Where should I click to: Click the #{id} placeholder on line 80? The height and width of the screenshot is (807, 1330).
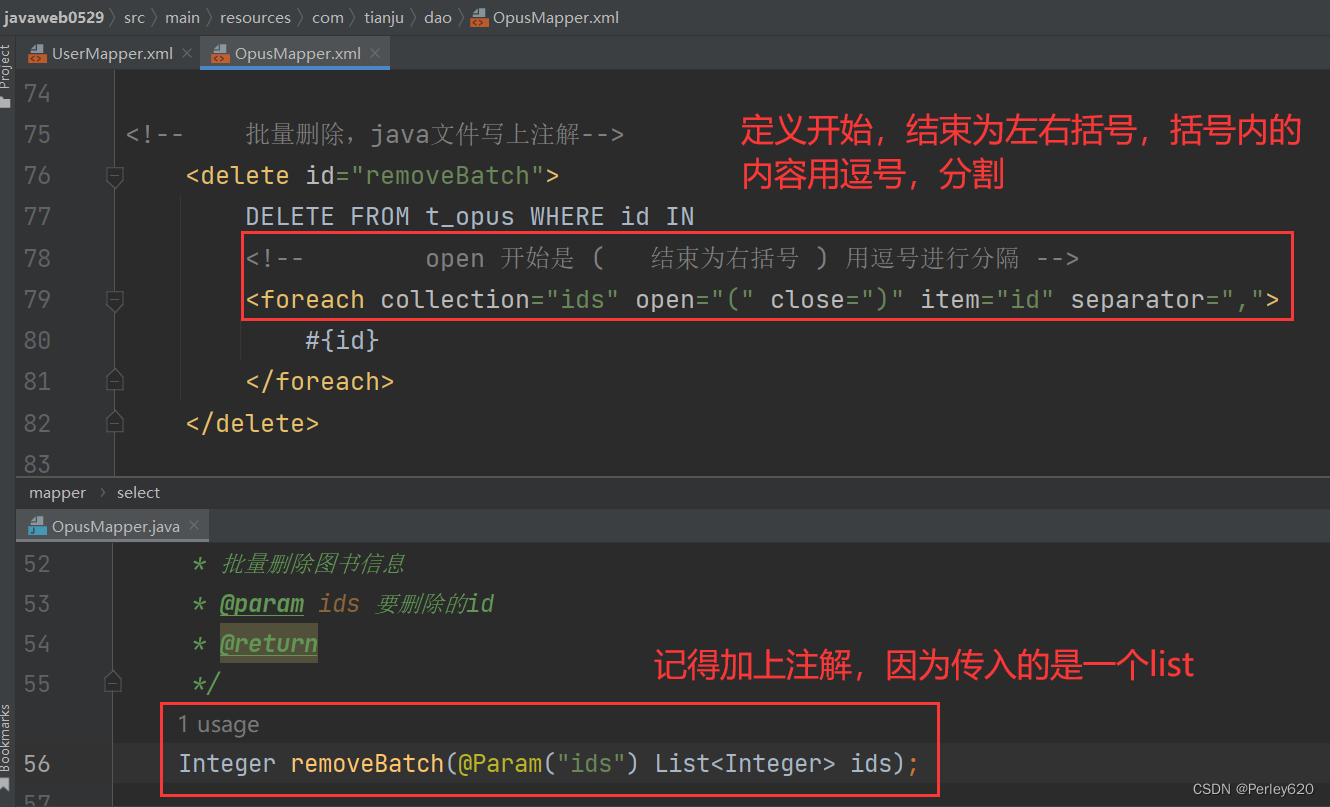tap(343, 341)
